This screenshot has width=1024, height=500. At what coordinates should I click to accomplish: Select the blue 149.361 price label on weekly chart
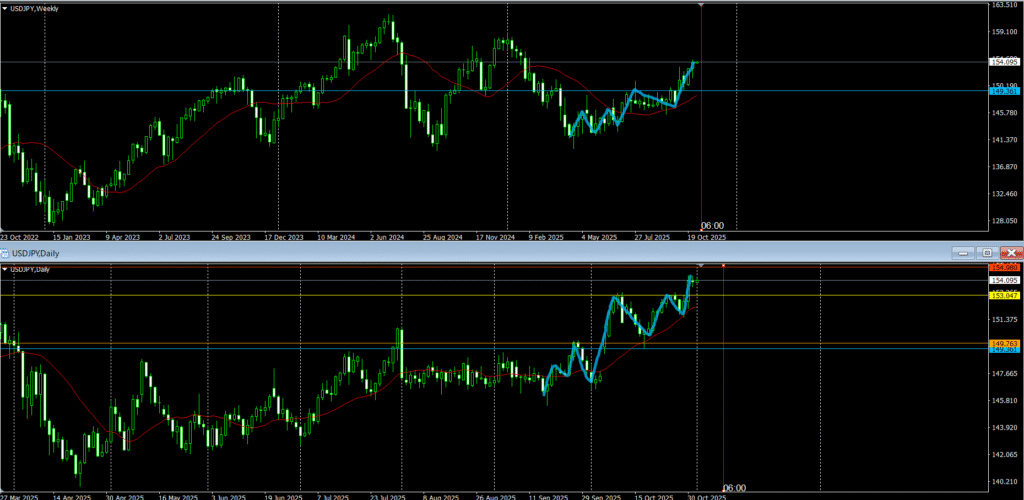click(1003, 91)
